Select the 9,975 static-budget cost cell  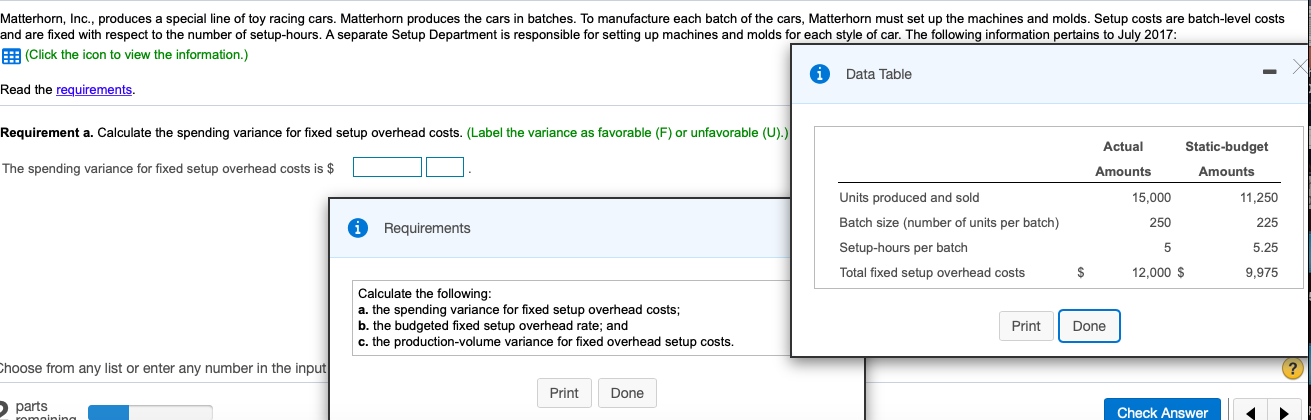click(x=1262, y=272)
